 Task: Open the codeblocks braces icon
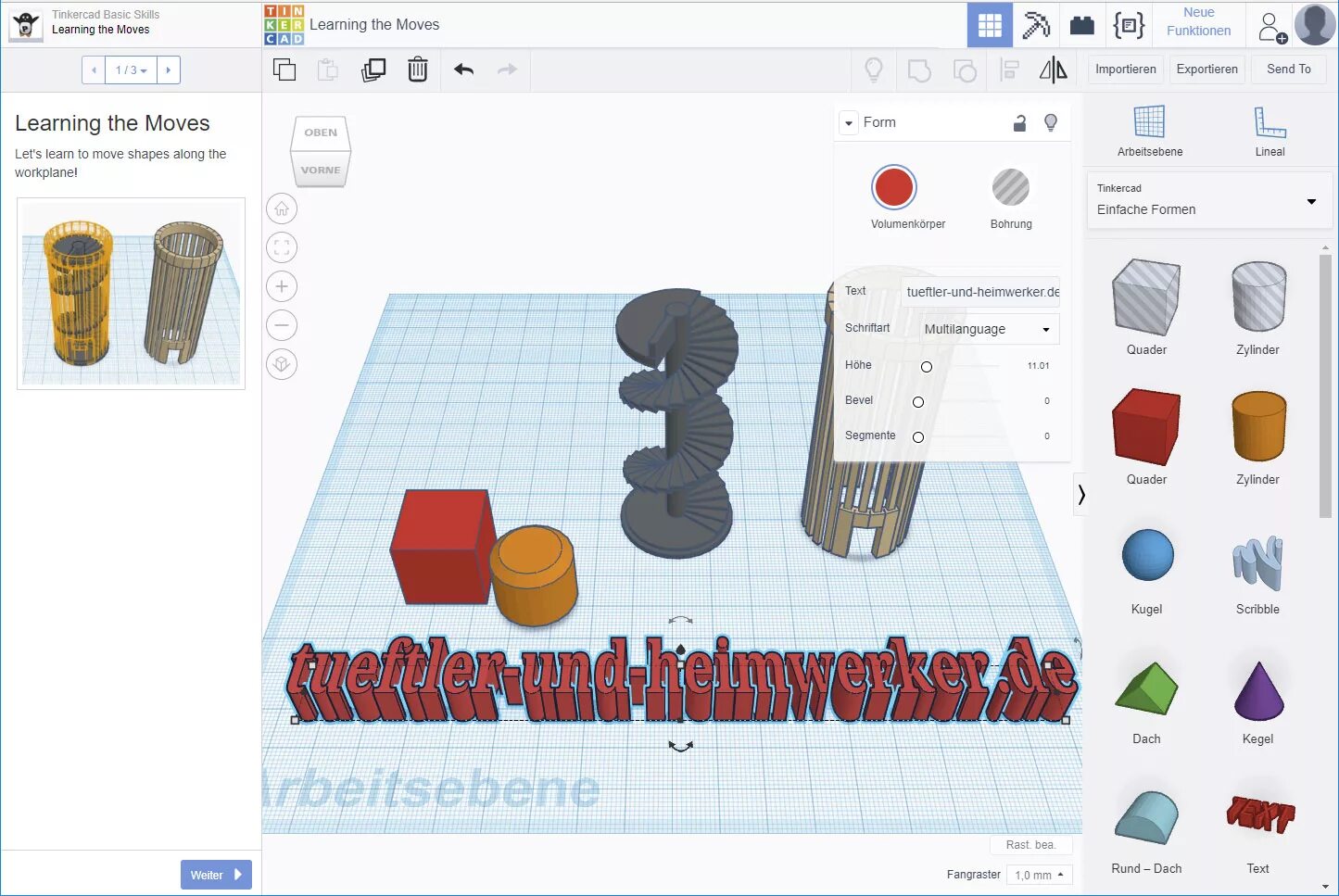pos(1129,25)
